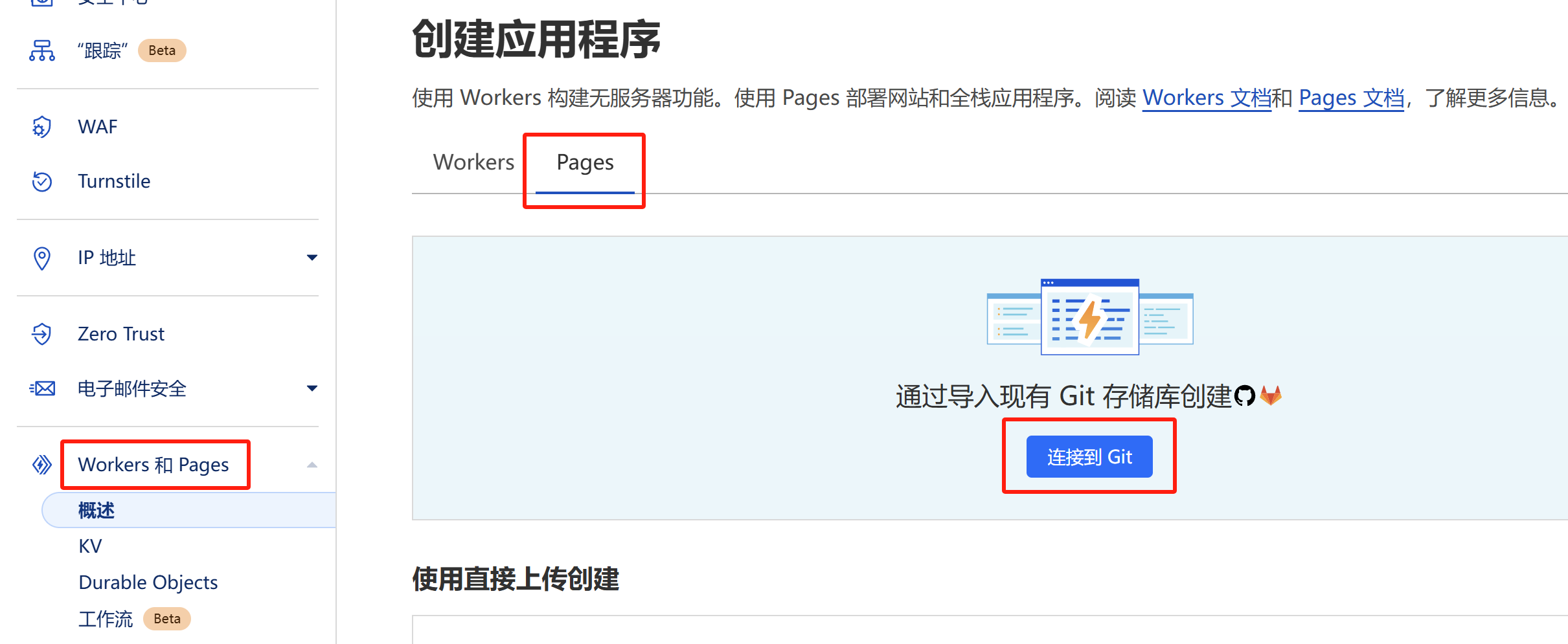Viewport: 1568px width, 644px height.
Task: Click the GitHub logo icon
Action: click(x=1245, y=395)
